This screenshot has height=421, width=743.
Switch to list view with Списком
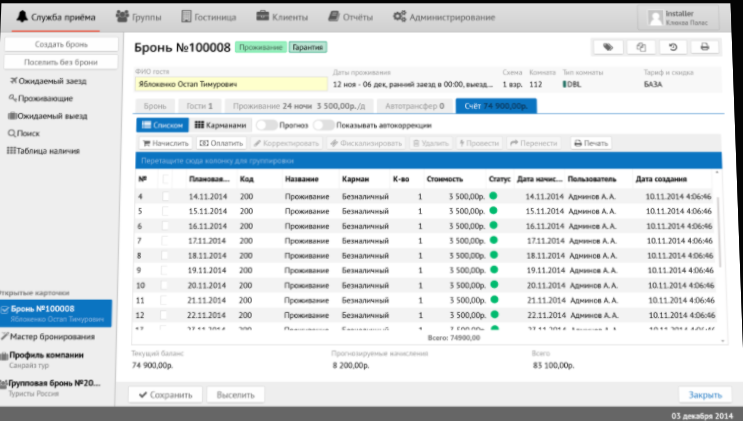click(x=159, y=125)
